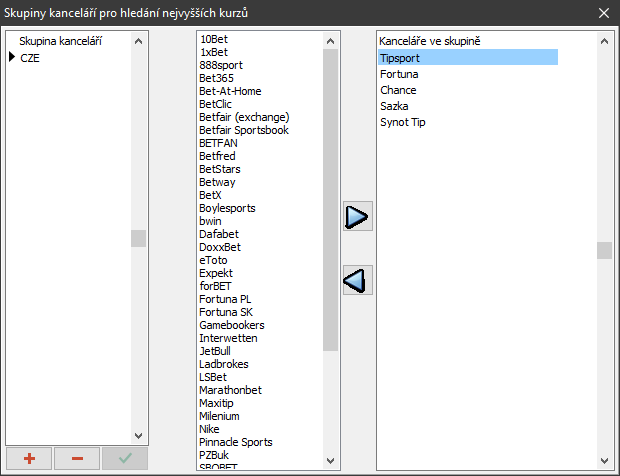620x476 pixels.
Task: Select Tipsport in the group list
Action: pyautogui.click(x=468, y=58)
